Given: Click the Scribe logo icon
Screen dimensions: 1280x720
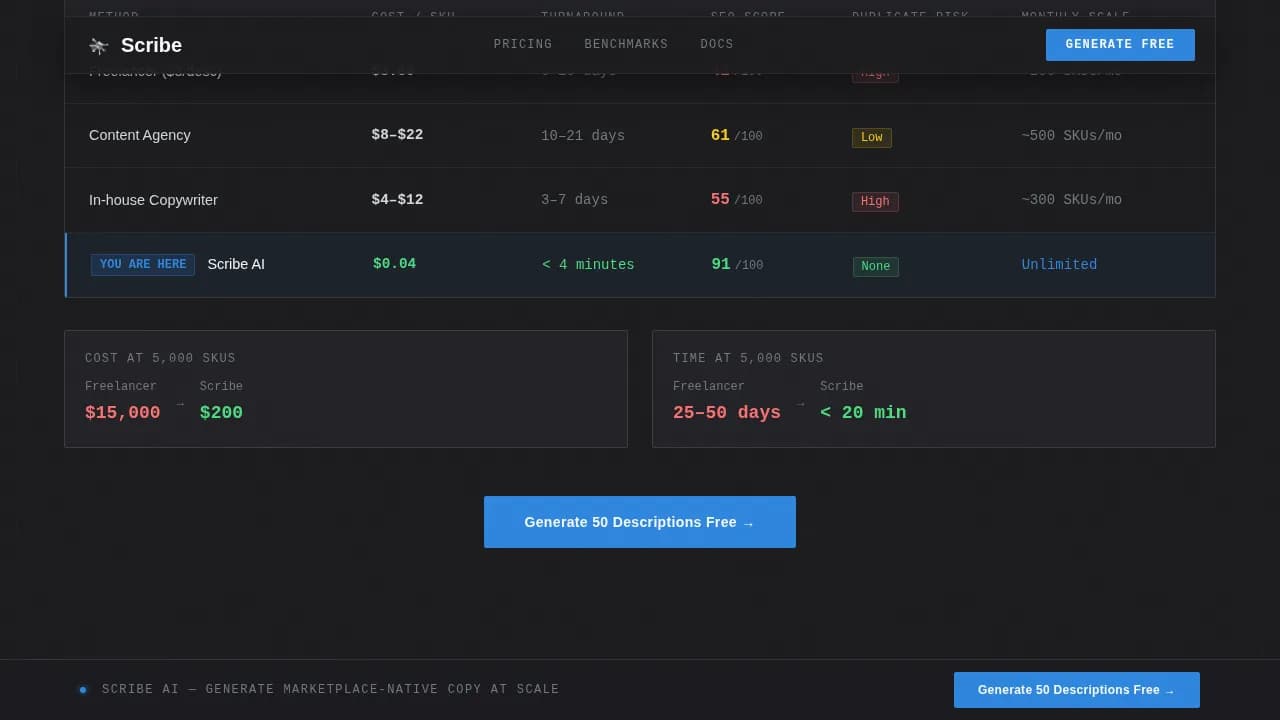Looking at the screenshot, I should (x=98, y=45).
